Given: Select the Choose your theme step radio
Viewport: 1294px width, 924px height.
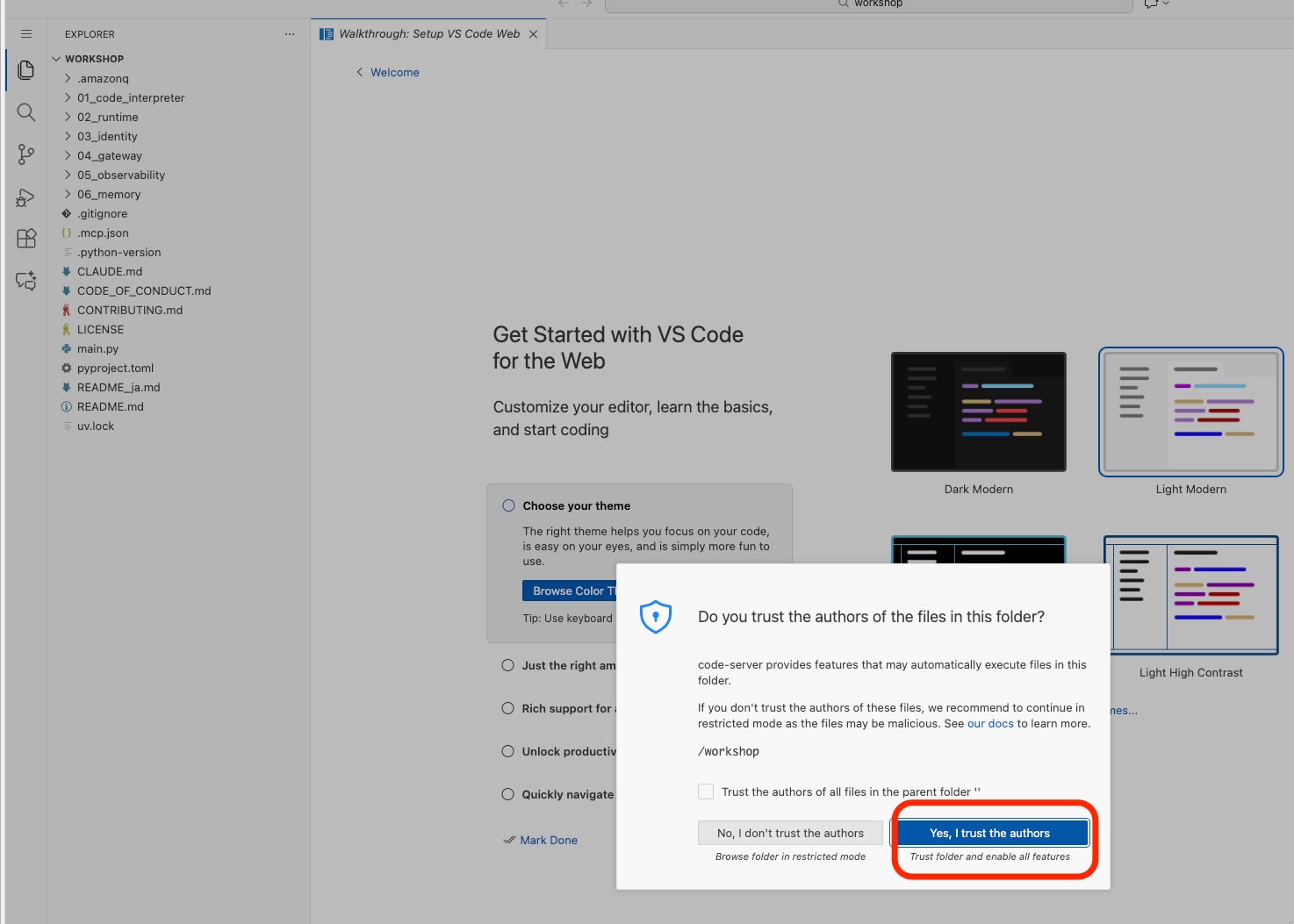Looking at the screenshot, I should click(x=508, y=505).
